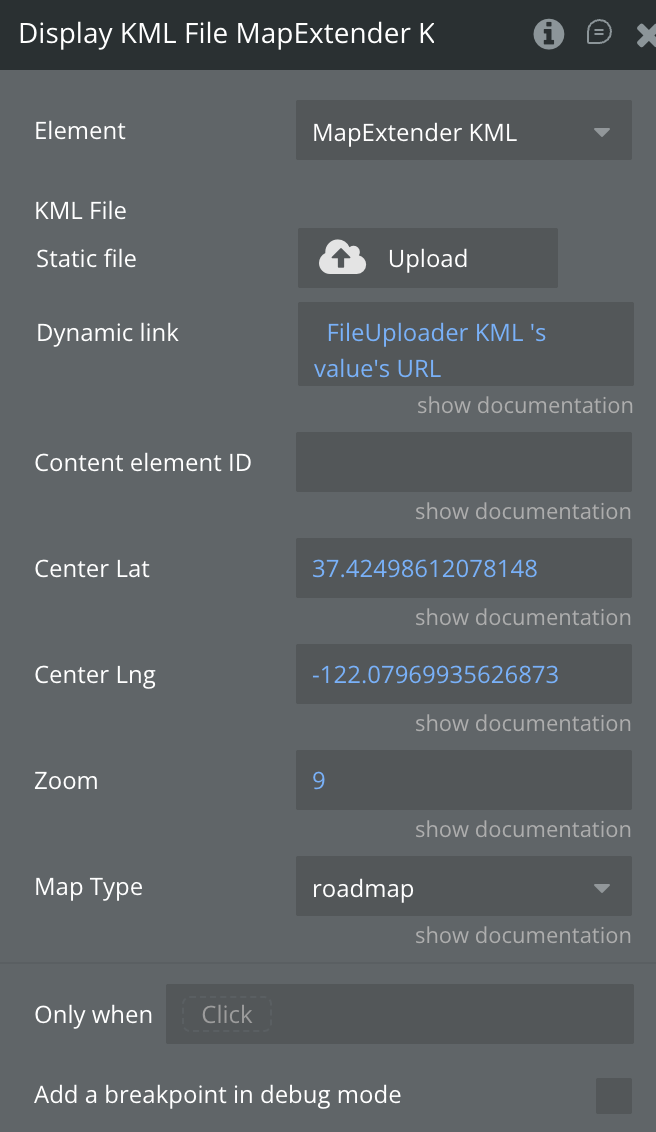The image size is (656, 1132).
Task: Open the Element dropdown MapExtender KML
Action: [463, 132]
